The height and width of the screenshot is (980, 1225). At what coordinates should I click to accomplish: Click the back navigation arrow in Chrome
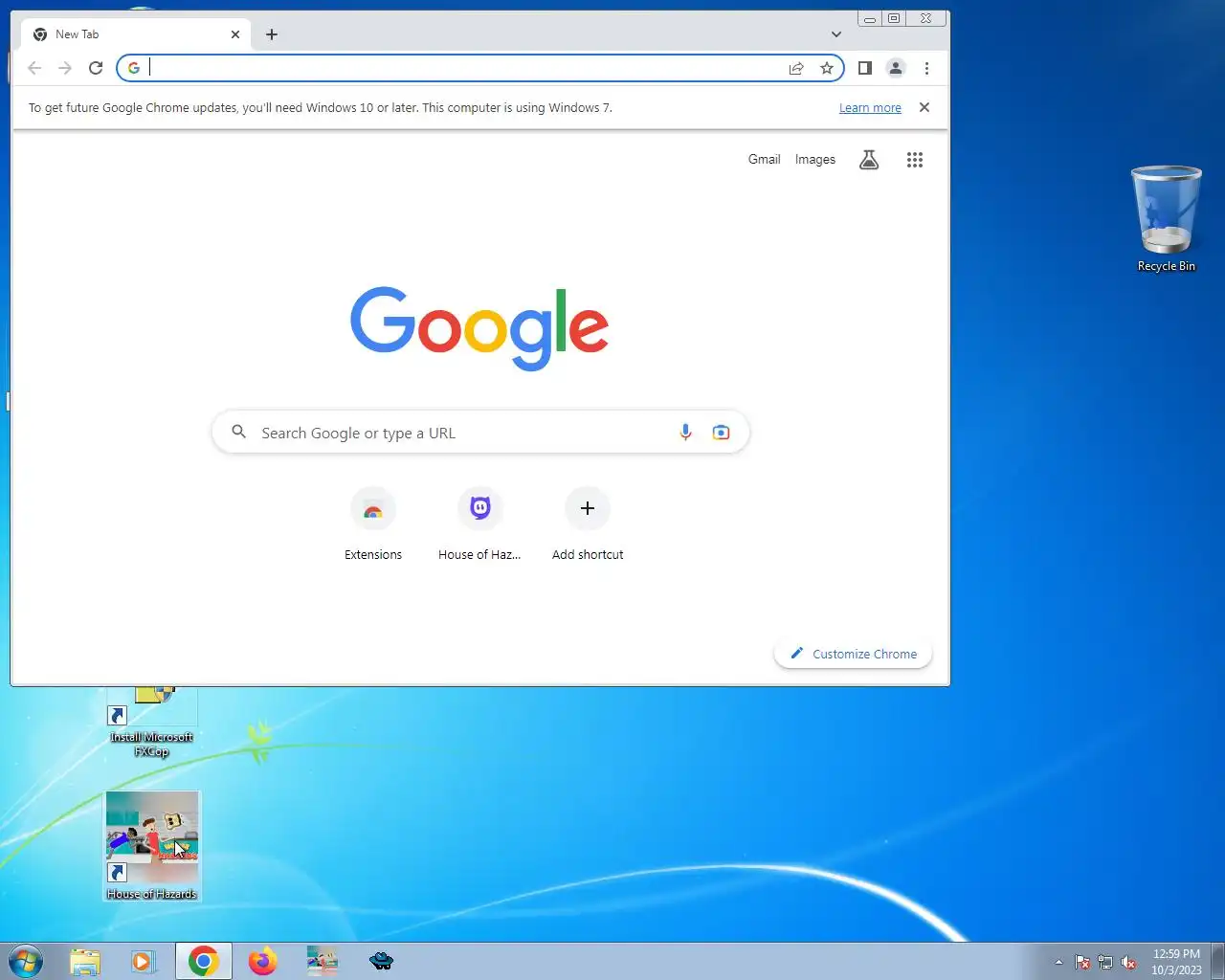(34, 68)
